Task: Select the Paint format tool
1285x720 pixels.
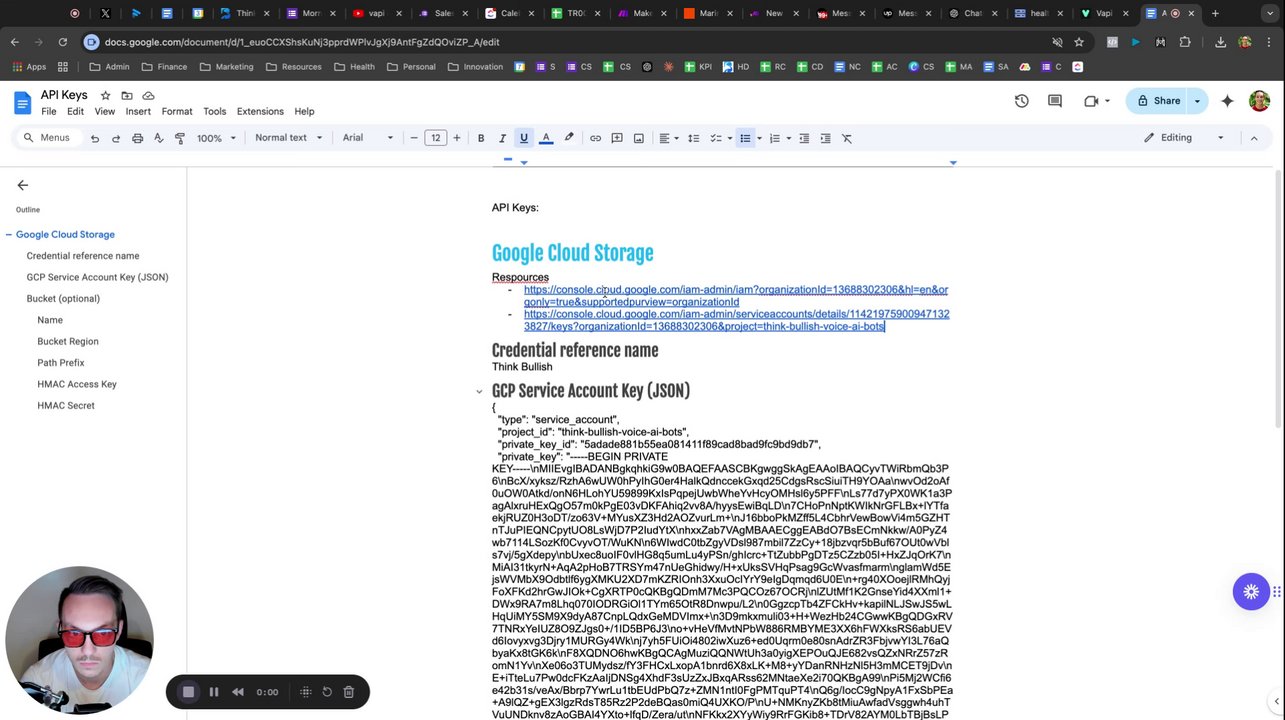Action: (x=180, y=138)
